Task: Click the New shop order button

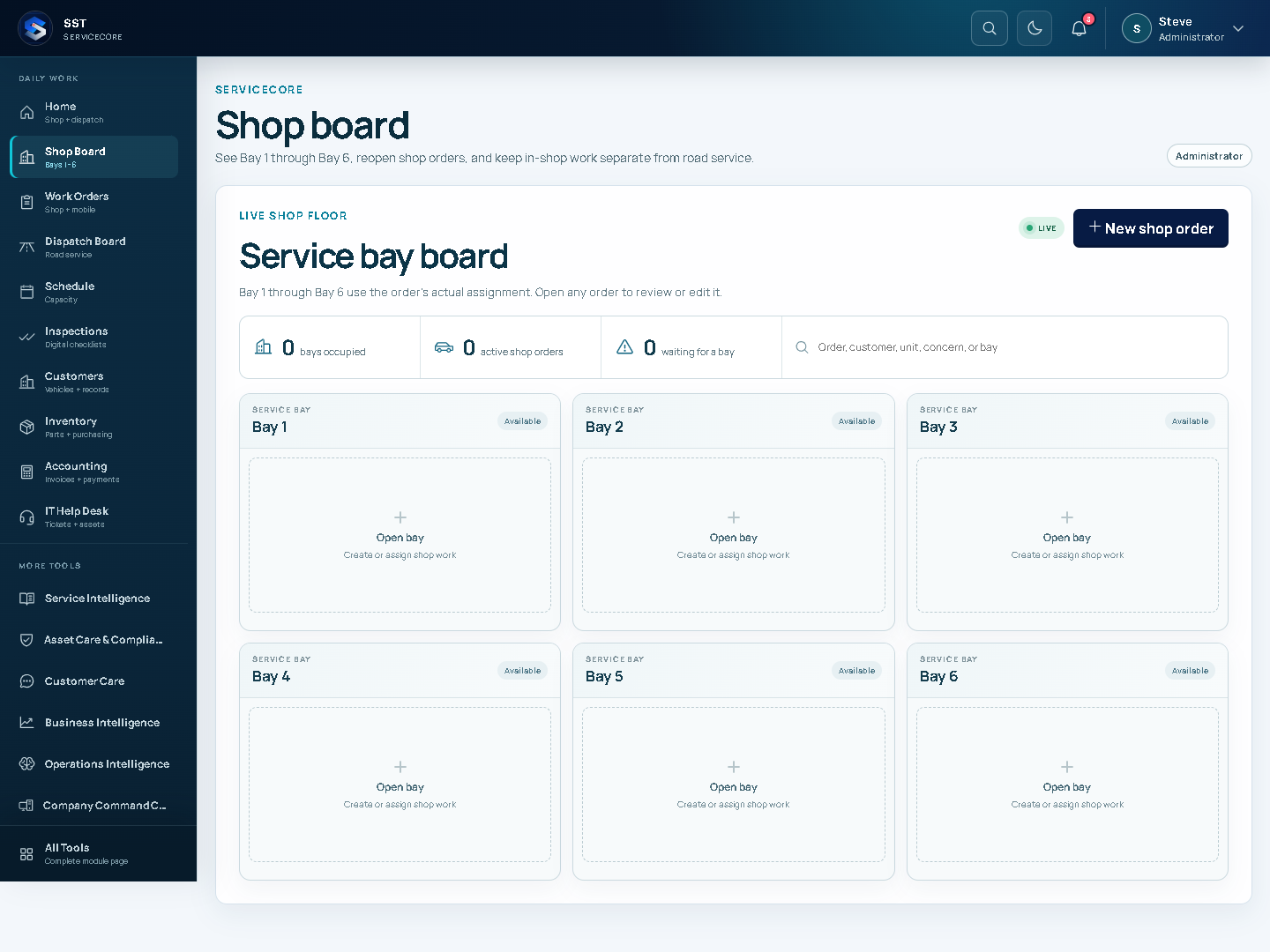Action: tap(1150, 228)
